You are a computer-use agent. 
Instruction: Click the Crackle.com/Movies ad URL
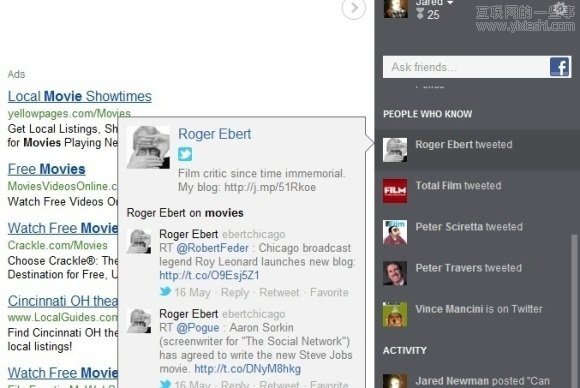coord(58,245)
